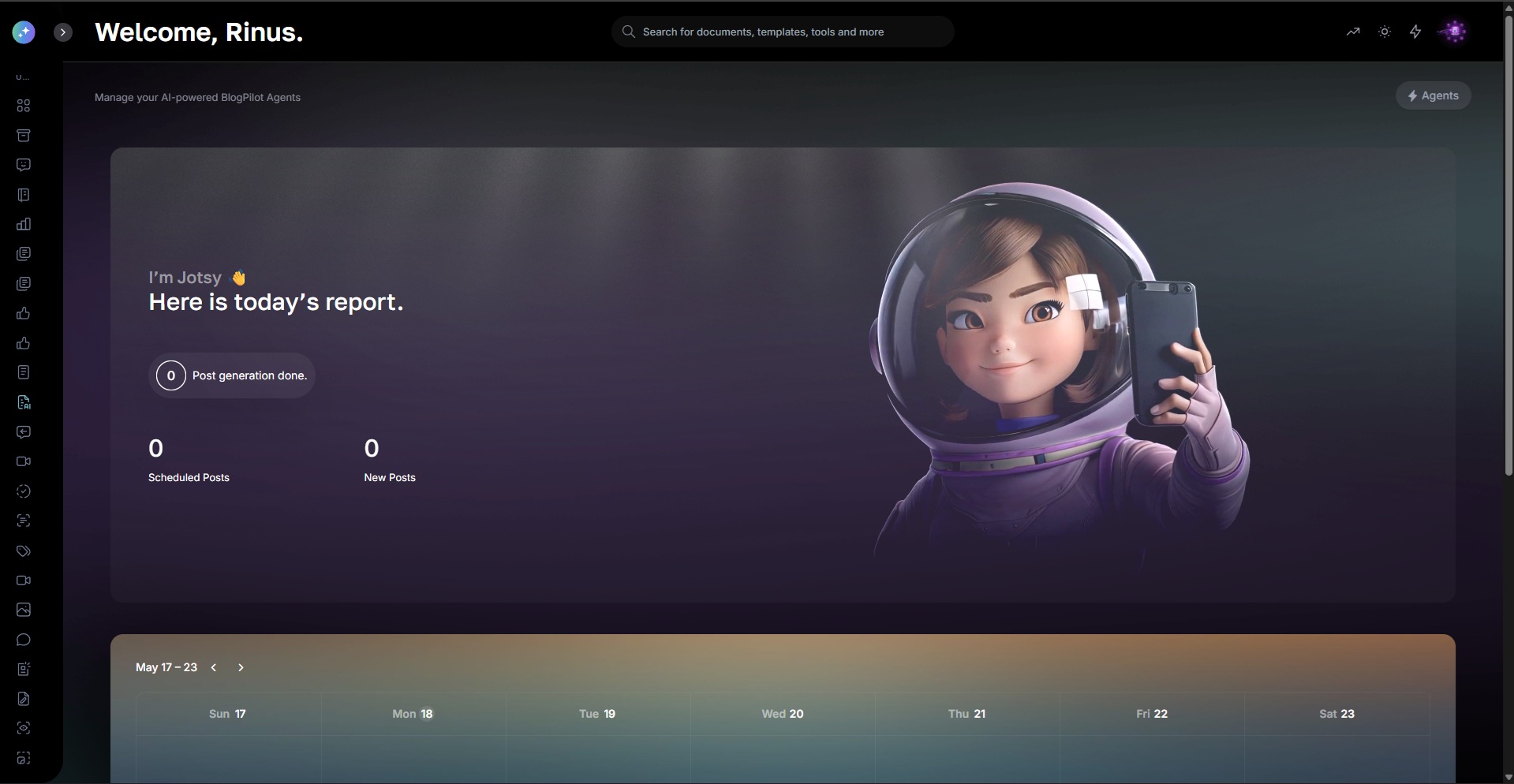1514x784 pixels.
Task: Click the video camera icon above the dashed check circle
Action: [24, 461]
